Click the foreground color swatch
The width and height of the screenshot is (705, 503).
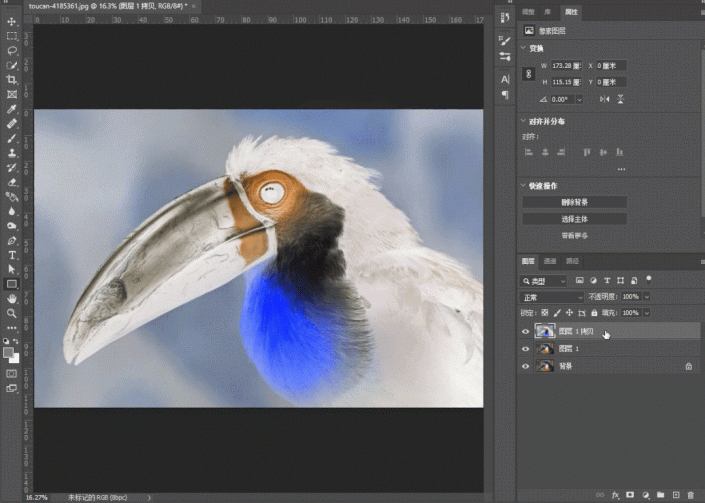click(x=9, y=351)
